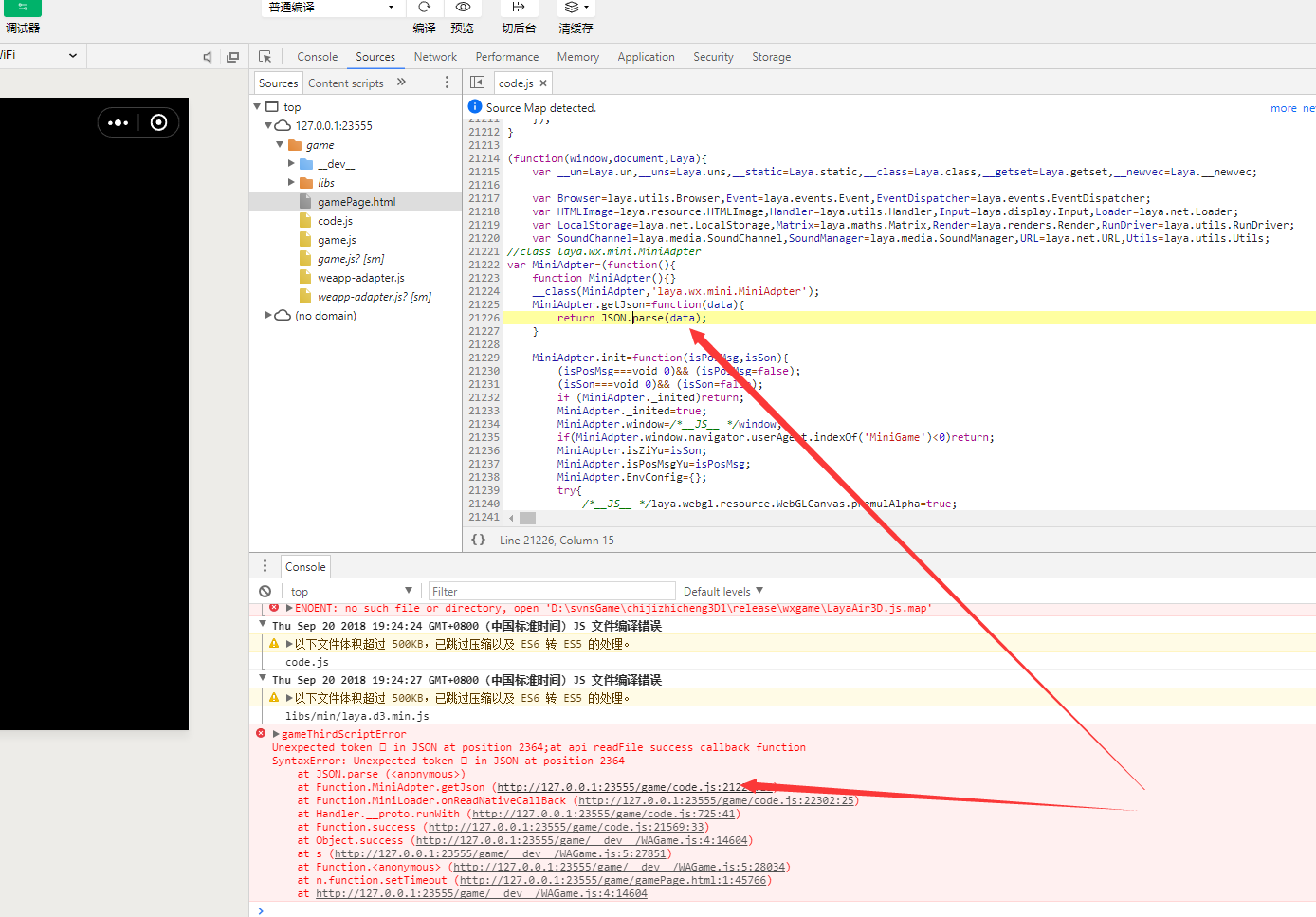This screenshot has height=917, width=1316.
Task: Click the compile refresh icon
Action: [424, 7]
